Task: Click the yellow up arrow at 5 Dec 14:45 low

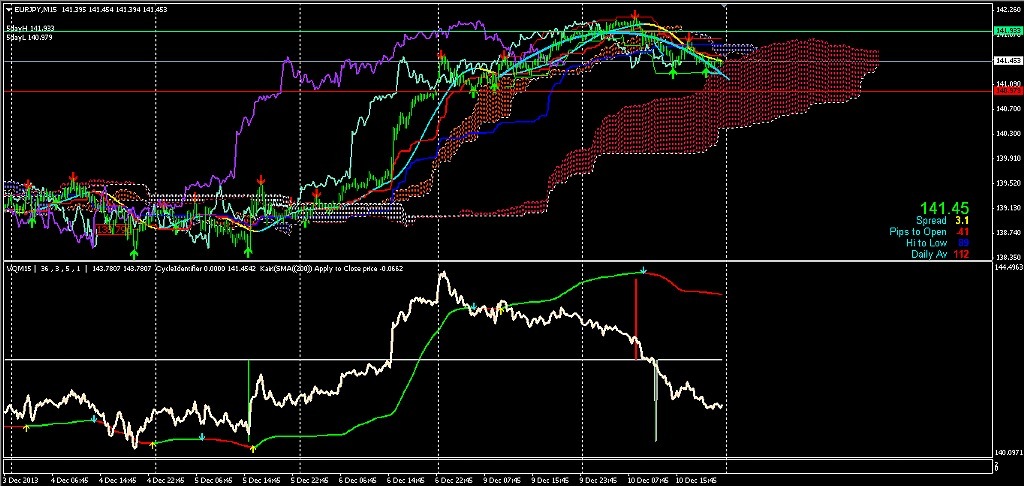Action: pos(254,448)
